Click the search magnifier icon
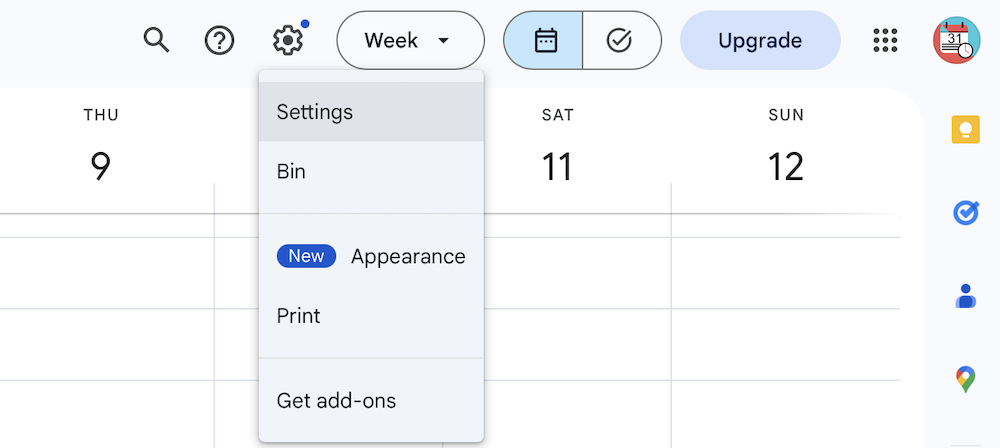 coord(156,41)
